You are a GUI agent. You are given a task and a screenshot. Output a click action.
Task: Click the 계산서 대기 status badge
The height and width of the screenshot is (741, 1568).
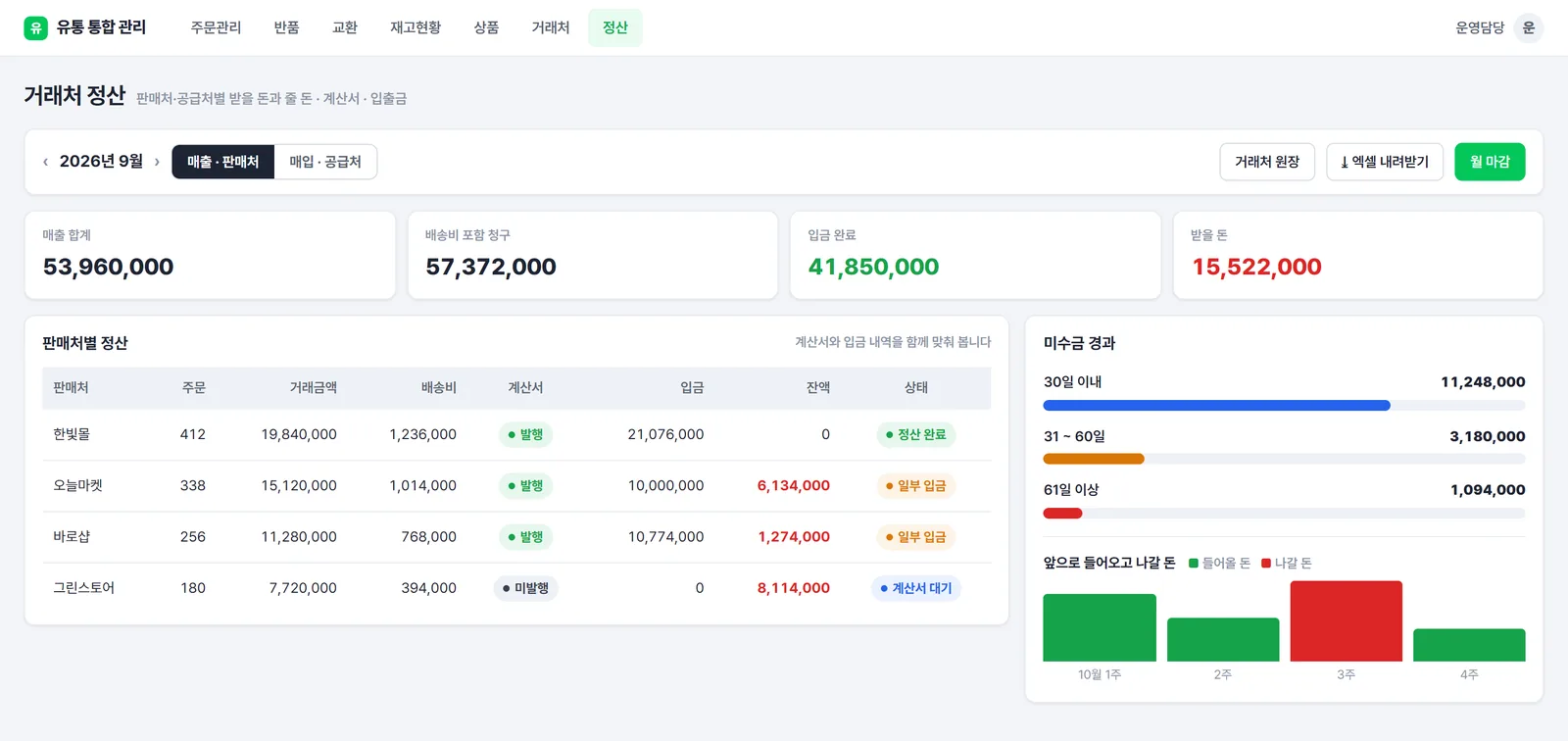916,588
